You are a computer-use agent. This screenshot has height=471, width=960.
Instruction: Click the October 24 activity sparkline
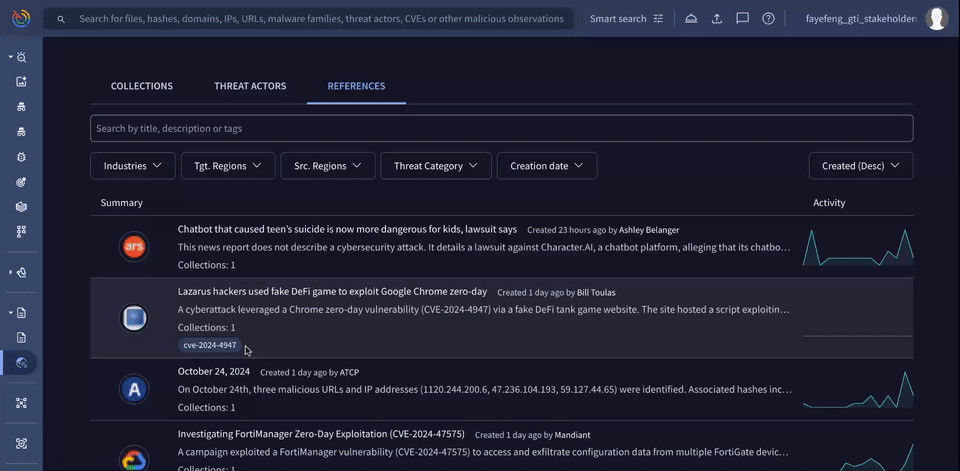858,390
